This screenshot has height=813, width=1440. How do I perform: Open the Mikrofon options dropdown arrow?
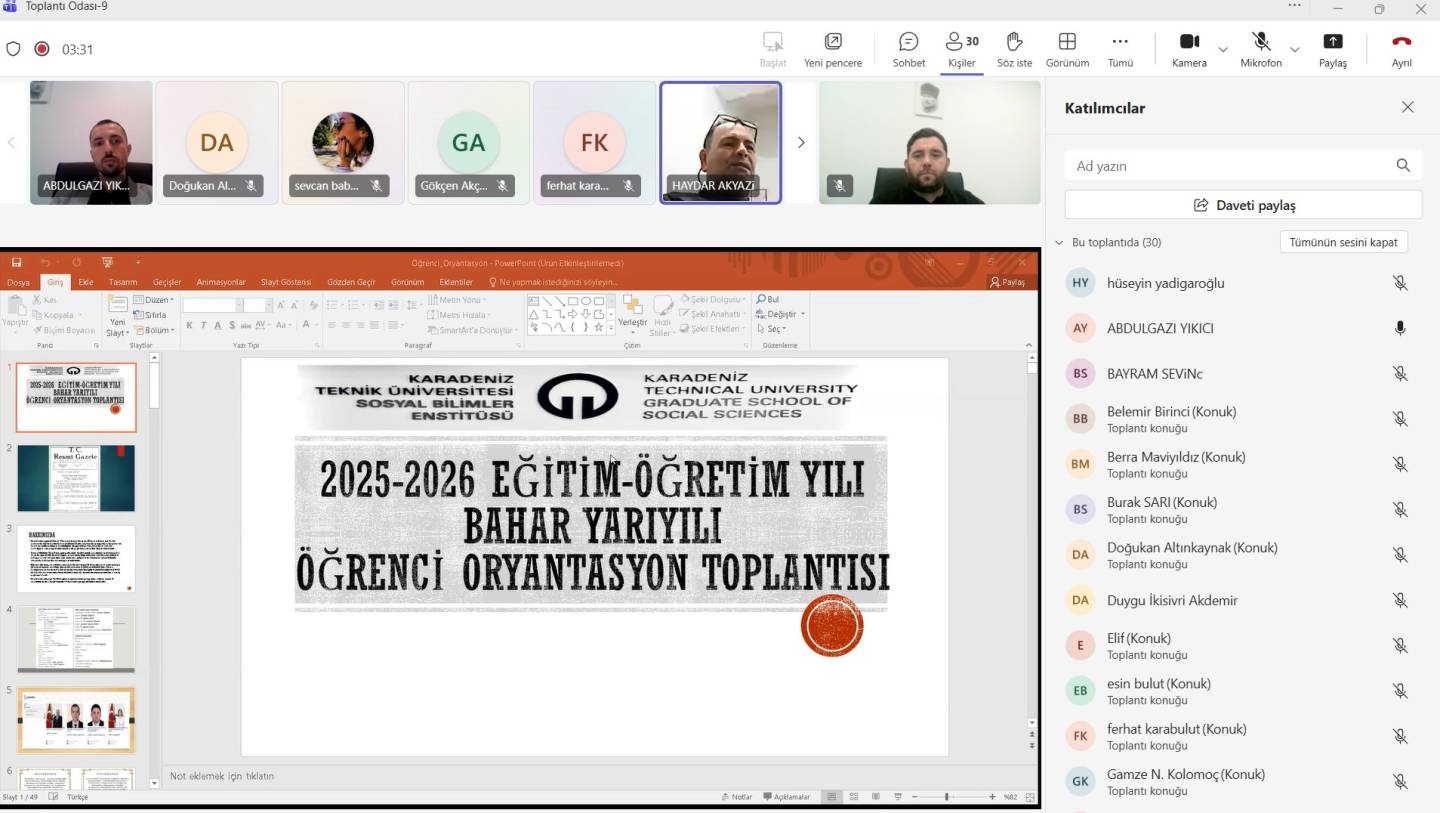coord(1295,49)
